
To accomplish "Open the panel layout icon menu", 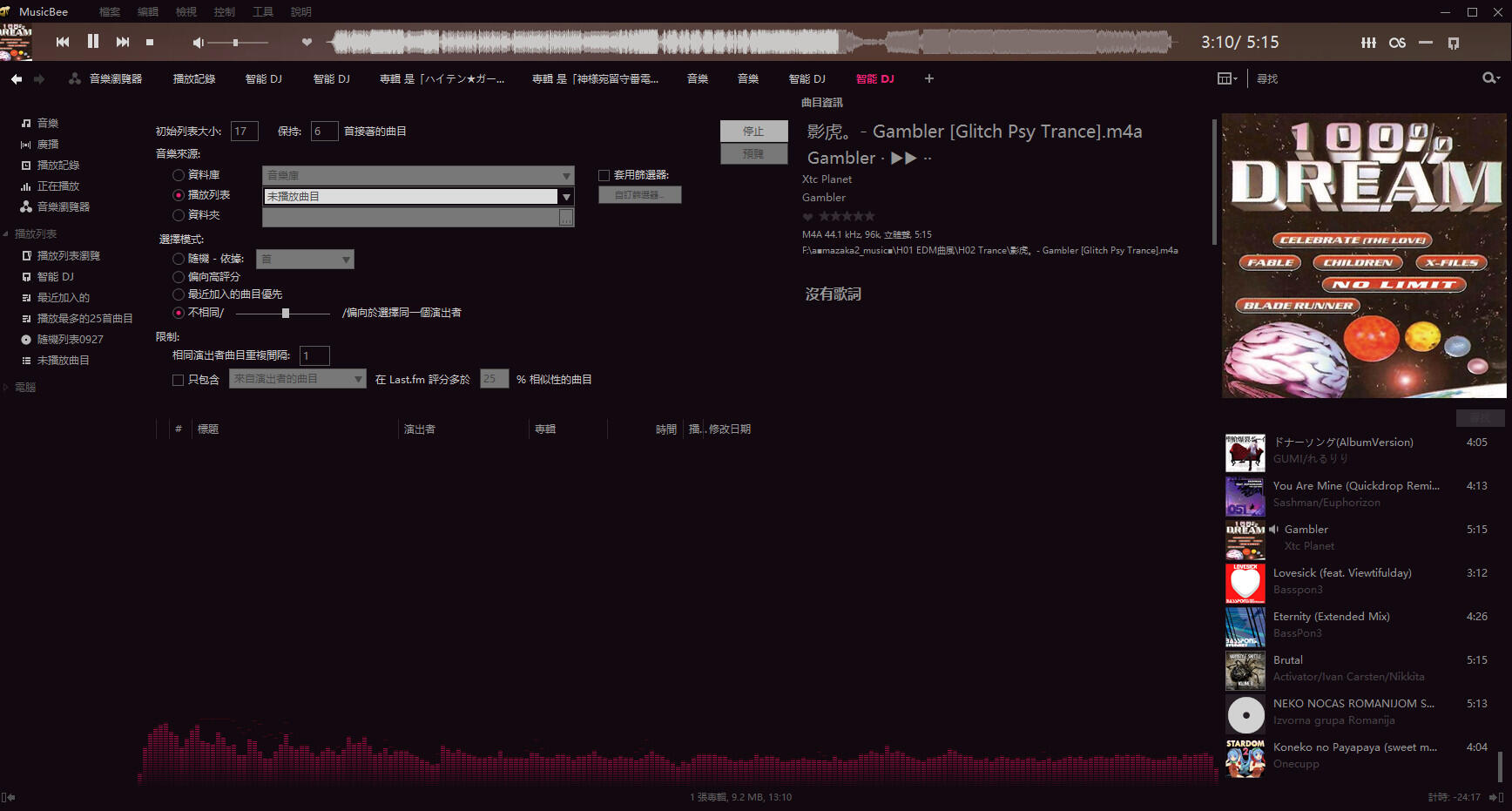I will pos(1226,78).
